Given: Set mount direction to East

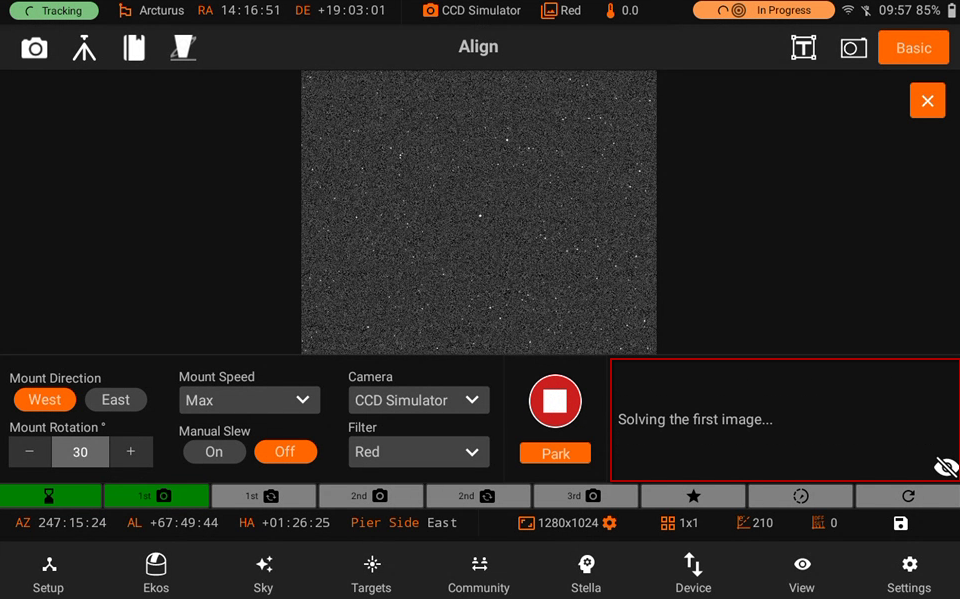Looking at the screenshot, I should 116,400.
